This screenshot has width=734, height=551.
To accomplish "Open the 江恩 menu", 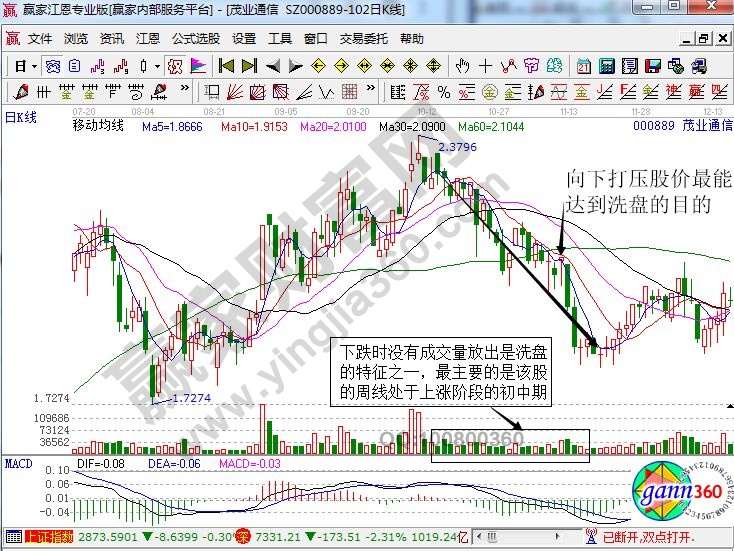I will (148, 38).
